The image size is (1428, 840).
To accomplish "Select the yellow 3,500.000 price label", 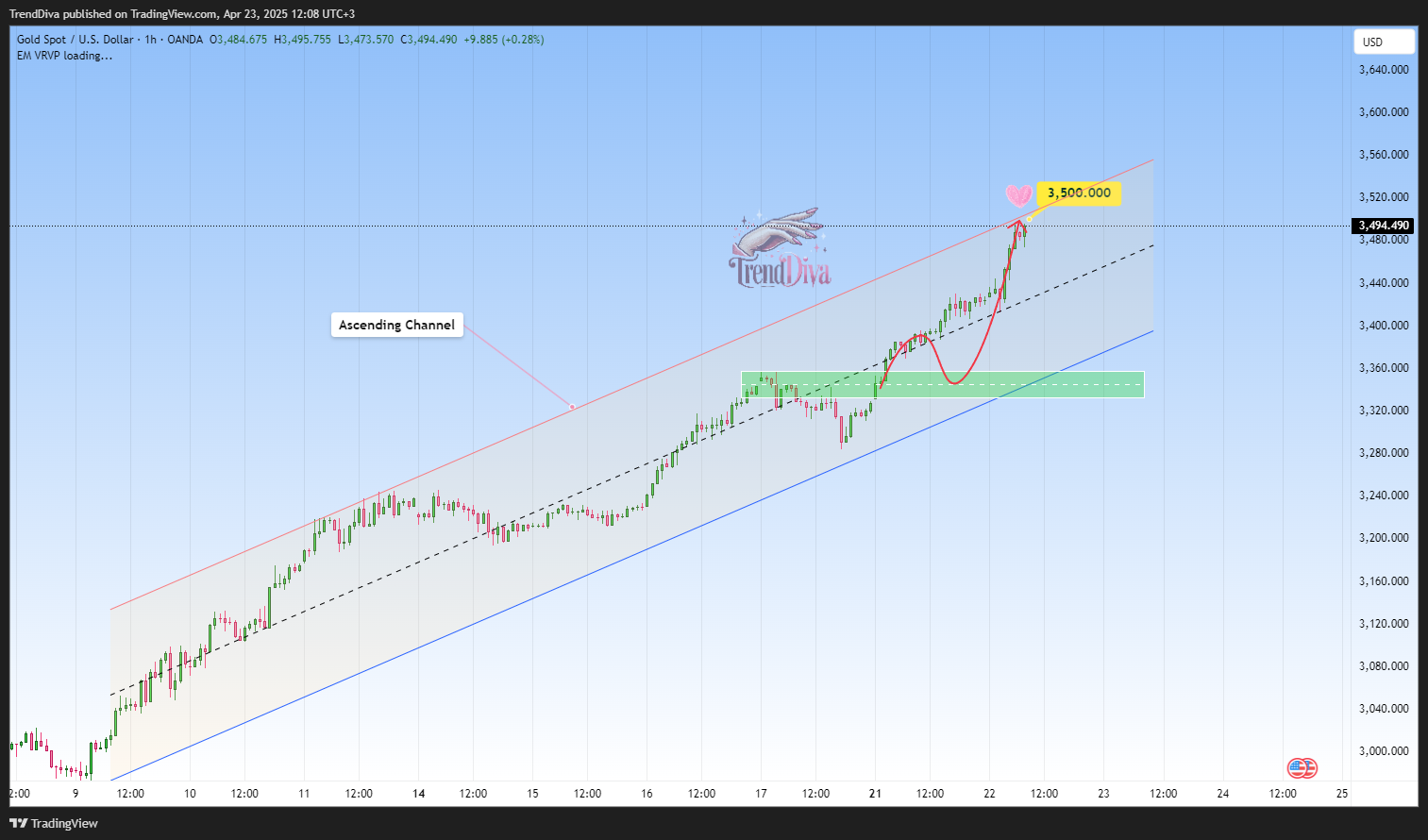I will coord(1079,193).
